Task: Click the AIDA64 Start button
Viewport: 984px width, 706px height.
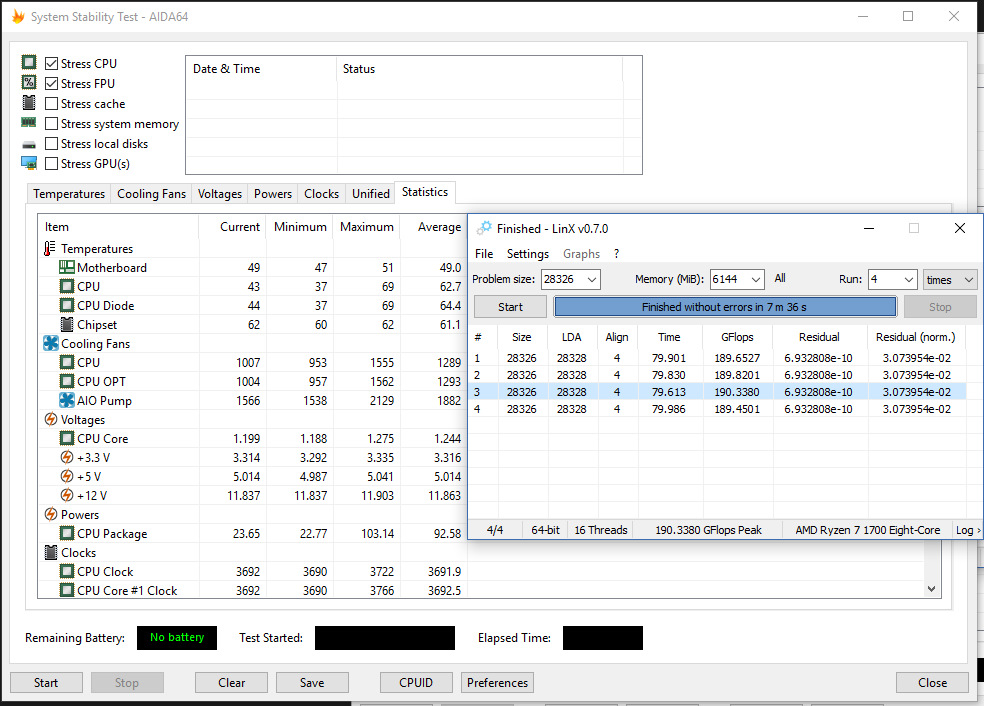Action: coord(46,683)
